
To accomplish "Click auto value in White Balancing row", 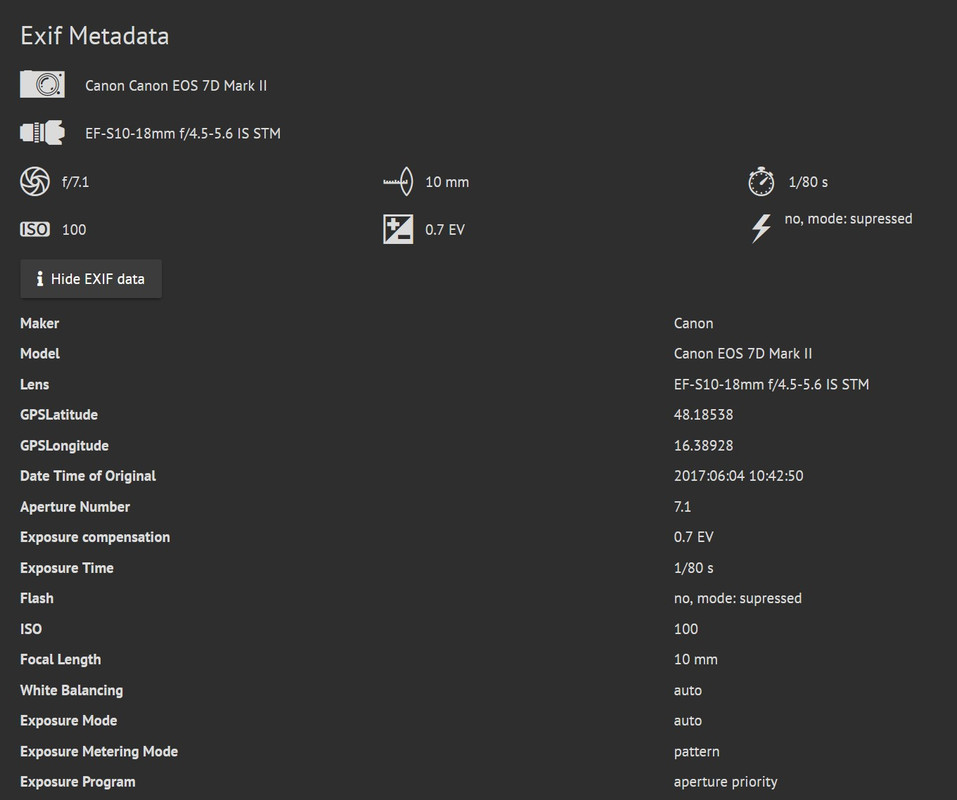I will 687,691.
